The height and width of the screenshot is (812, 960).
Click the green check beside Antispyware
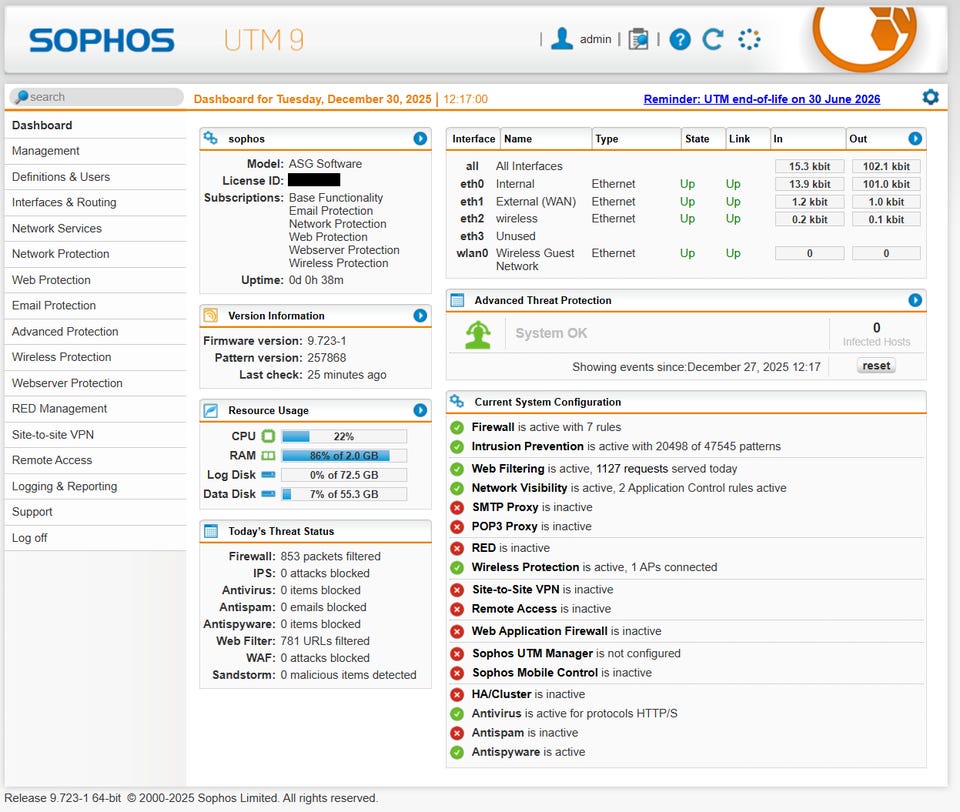tap(457, 752)
